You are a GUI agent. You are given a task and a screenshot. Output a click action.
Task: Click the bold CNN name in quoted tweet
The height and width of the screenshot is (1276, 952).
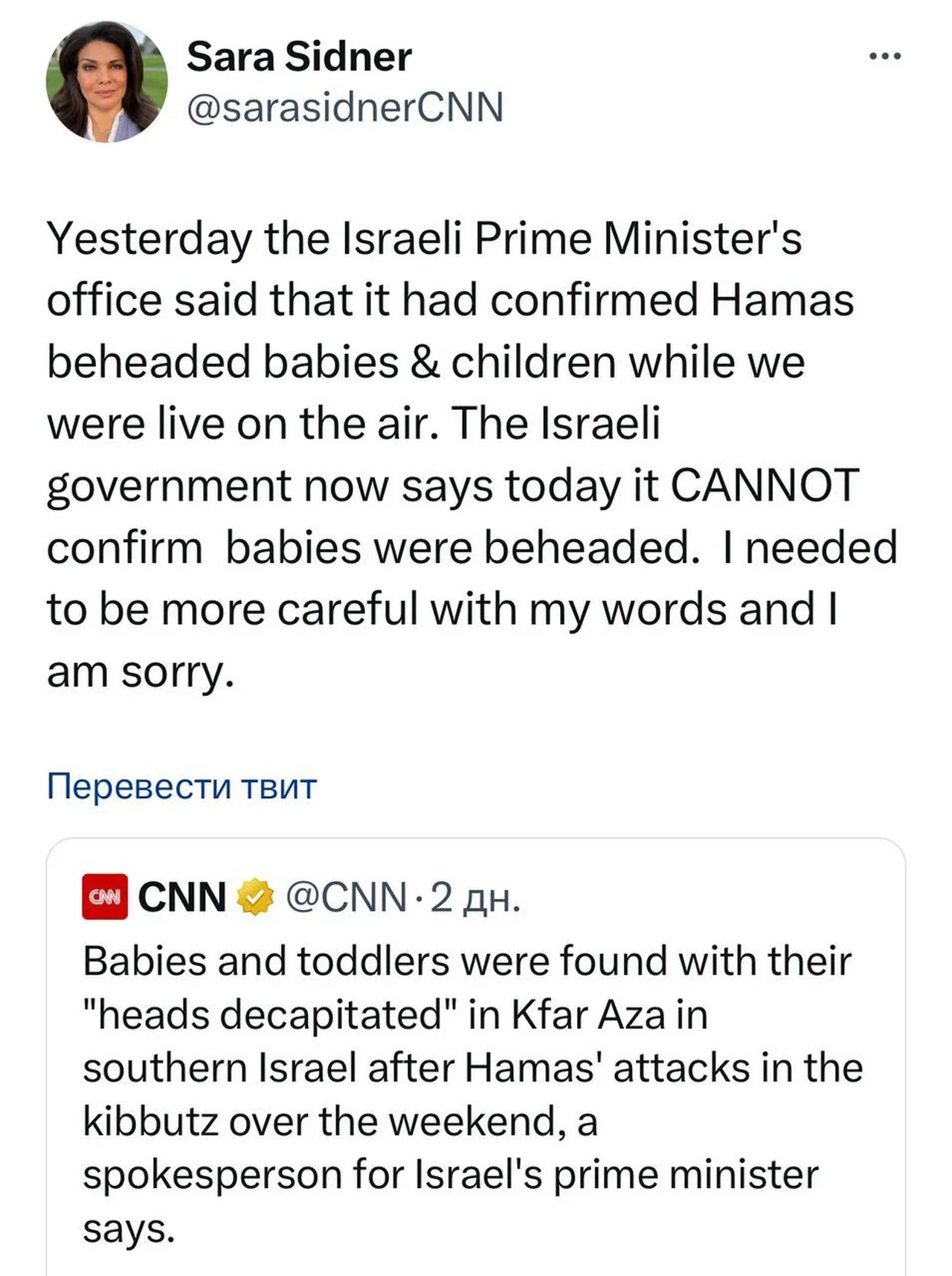182,897
